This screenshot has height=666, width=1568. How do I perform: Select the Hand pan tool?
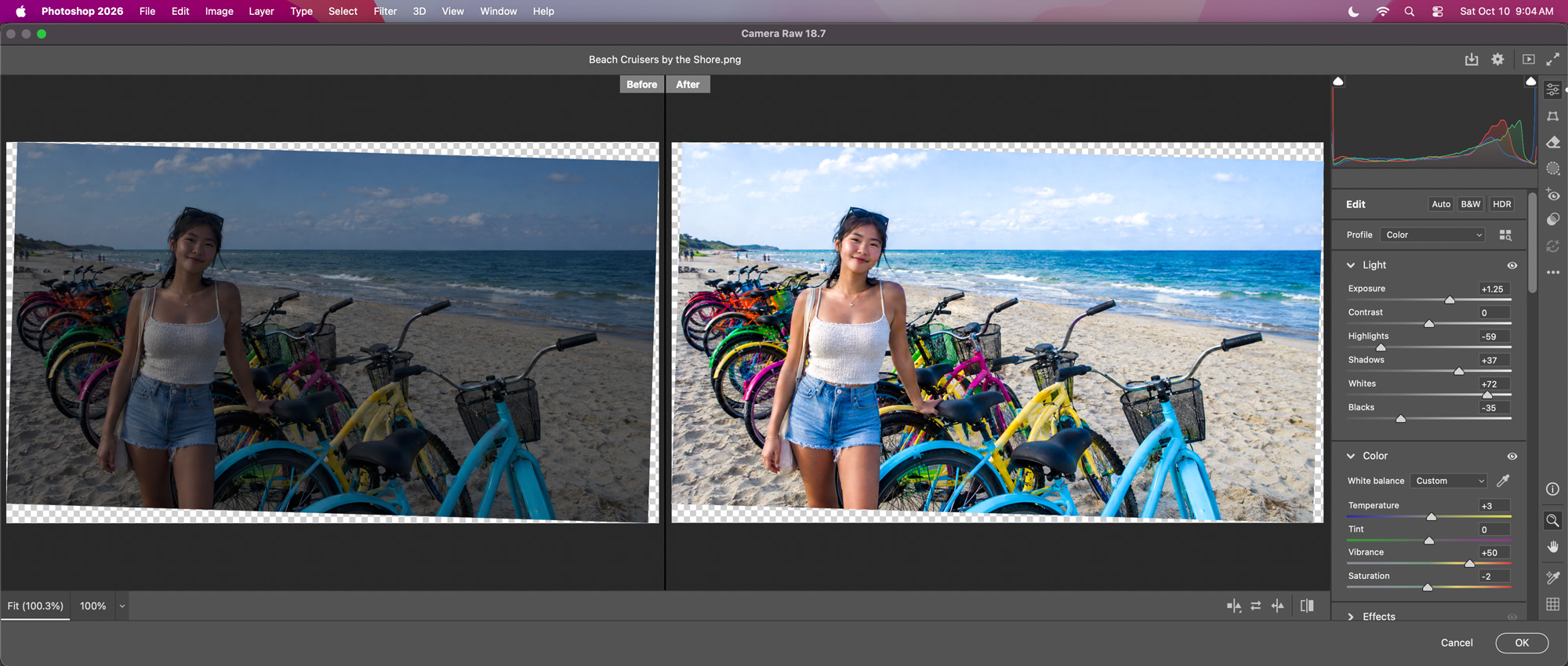pyautogui.click(x=1552, y=547)
